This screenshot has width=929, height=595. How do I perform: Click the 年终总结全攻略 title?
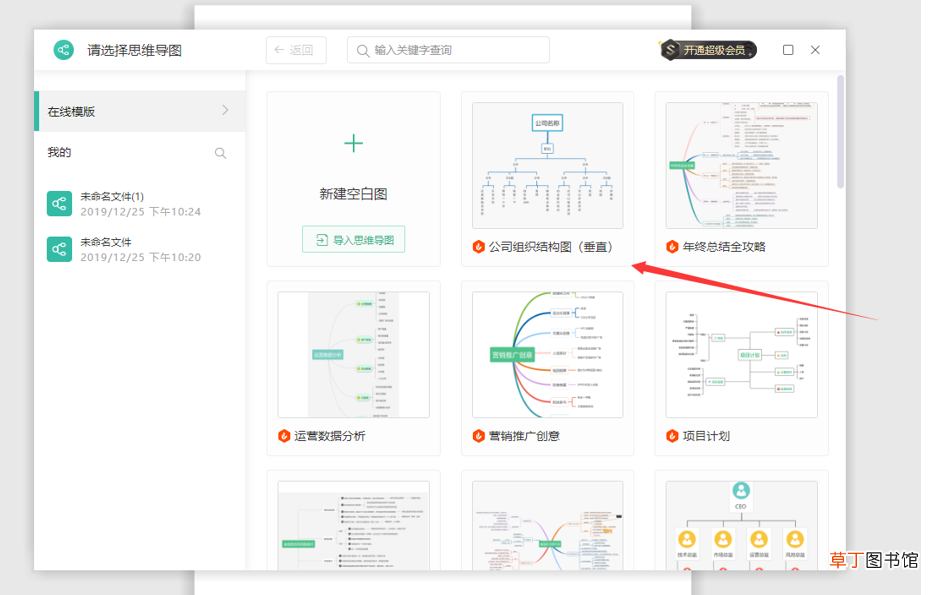[x=724, y=247]
